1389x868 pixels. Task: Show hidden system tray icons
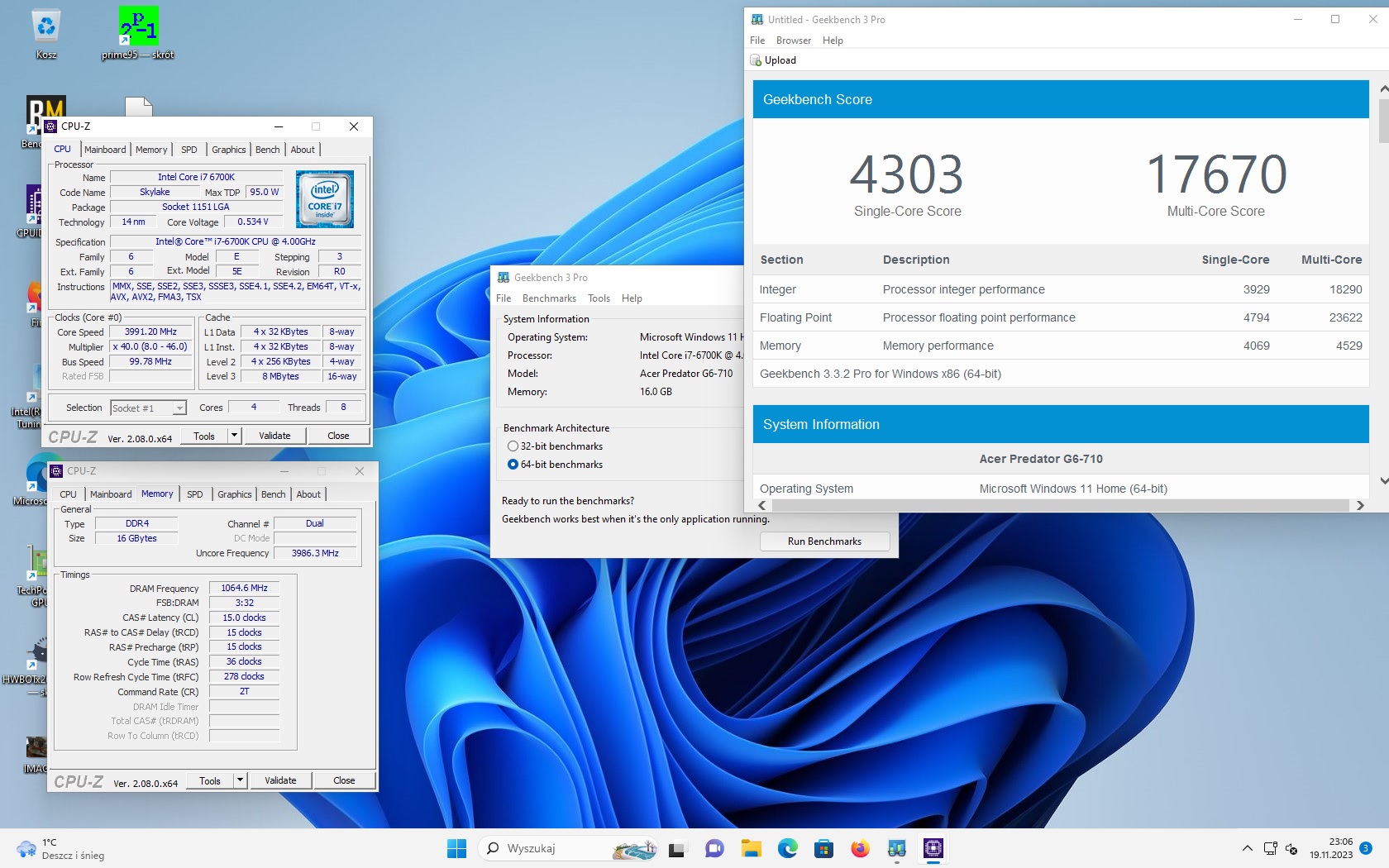pyautogui.click(x=1247, y=848)
